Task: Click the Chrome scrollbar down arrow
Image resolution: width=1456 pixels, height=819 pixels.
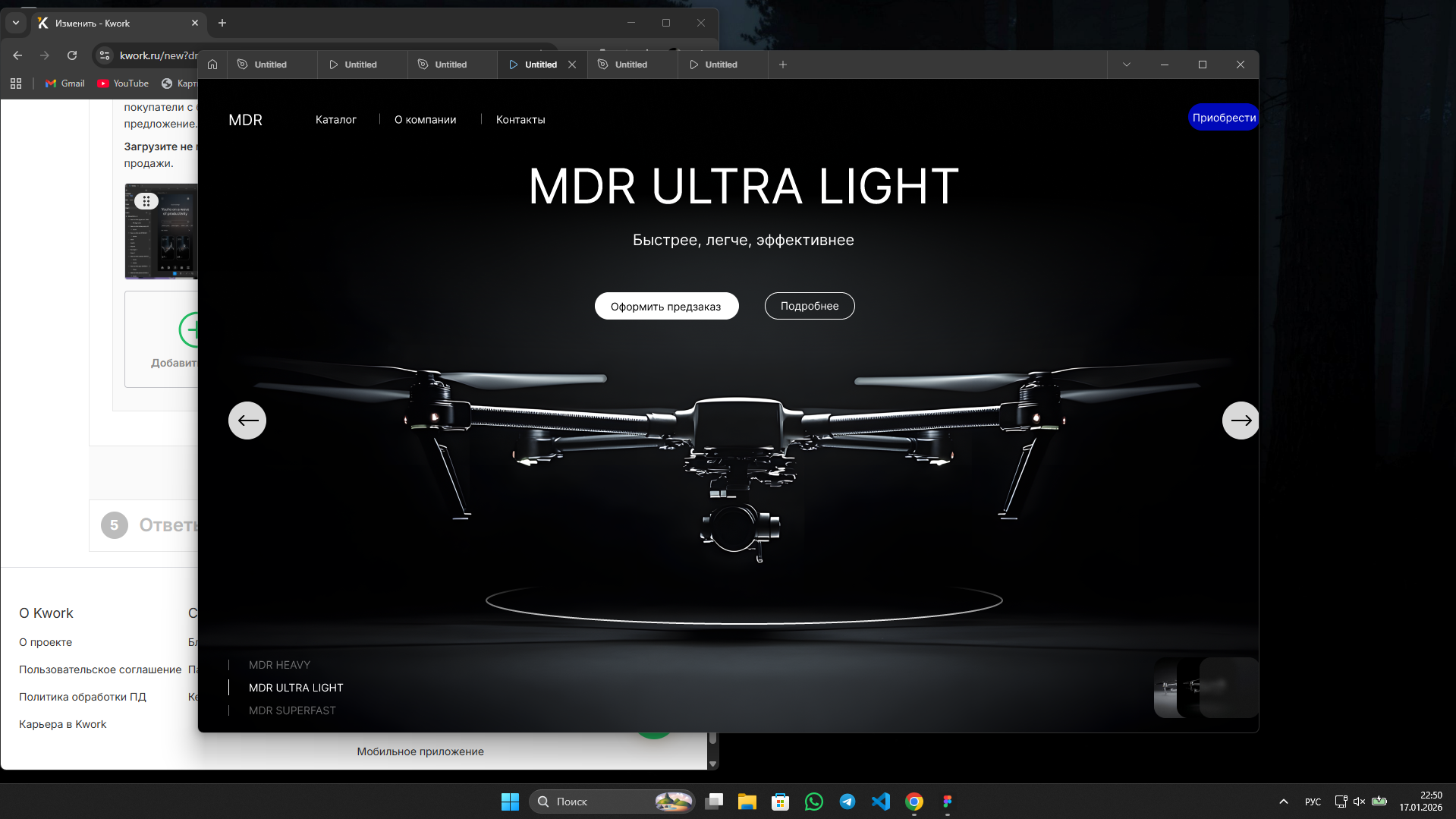Action: [712, 764]
